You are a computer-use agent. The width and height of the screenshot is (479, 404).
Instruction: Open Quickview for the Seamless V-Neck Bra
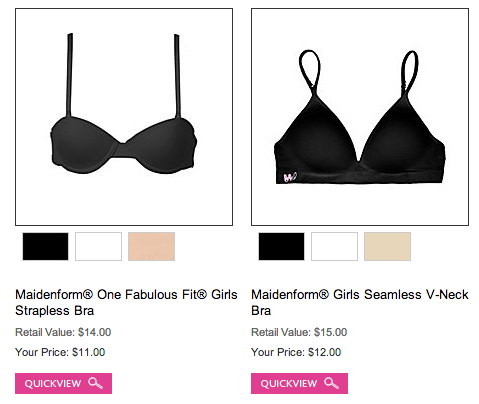point(299,383)
